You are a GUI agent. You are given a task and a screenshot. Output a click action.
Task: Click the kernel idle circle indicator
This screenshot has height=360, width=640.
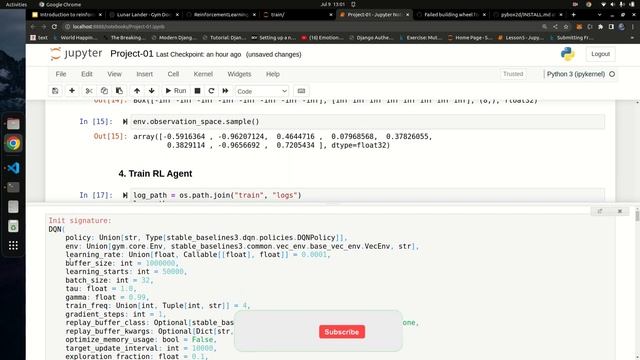click(612, 74)
